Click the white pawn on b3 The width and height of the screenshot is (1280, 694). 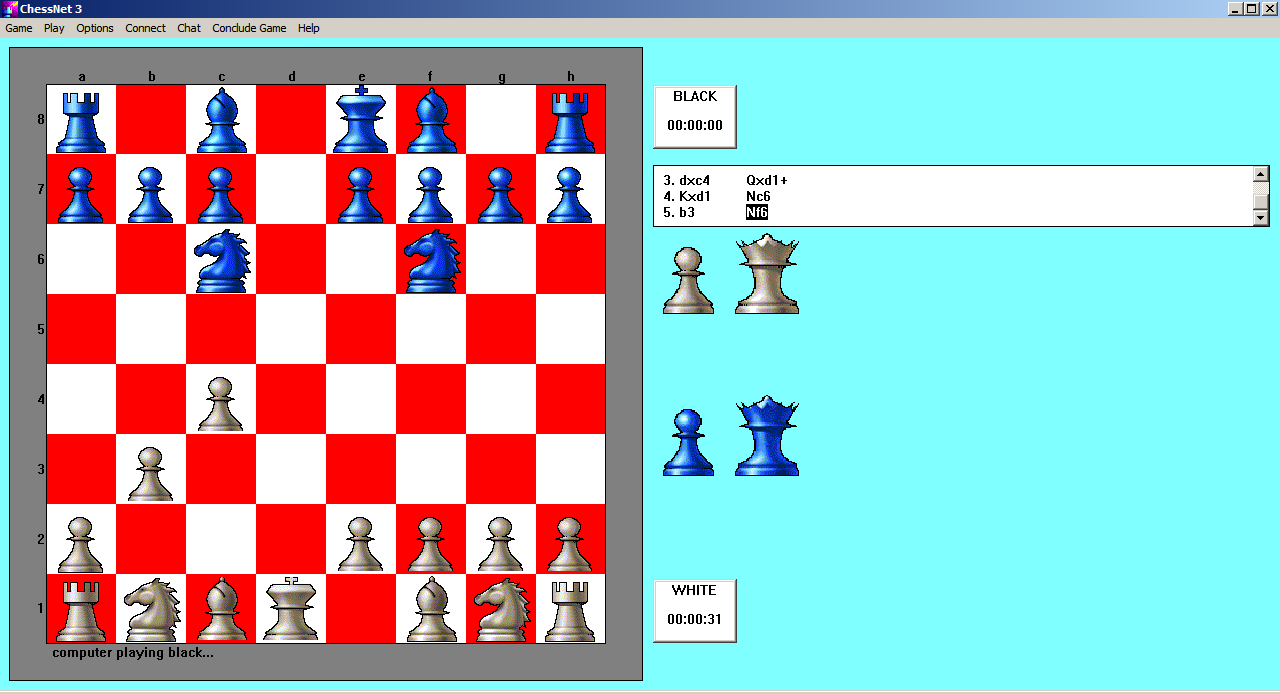click(151, 472)
